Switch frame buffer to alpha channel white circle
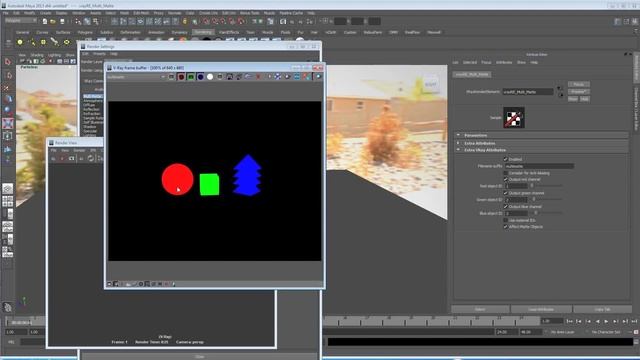Image resolution: width=640 pixels, height=360 pixels. pyautogui.click(x=210, y=77)
